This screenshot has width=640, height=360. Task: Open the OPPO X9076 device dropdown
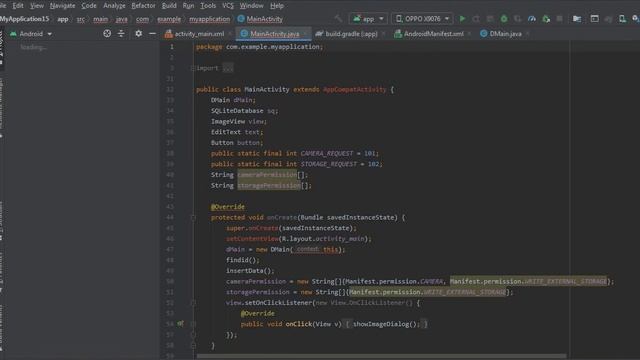point(422,19)
